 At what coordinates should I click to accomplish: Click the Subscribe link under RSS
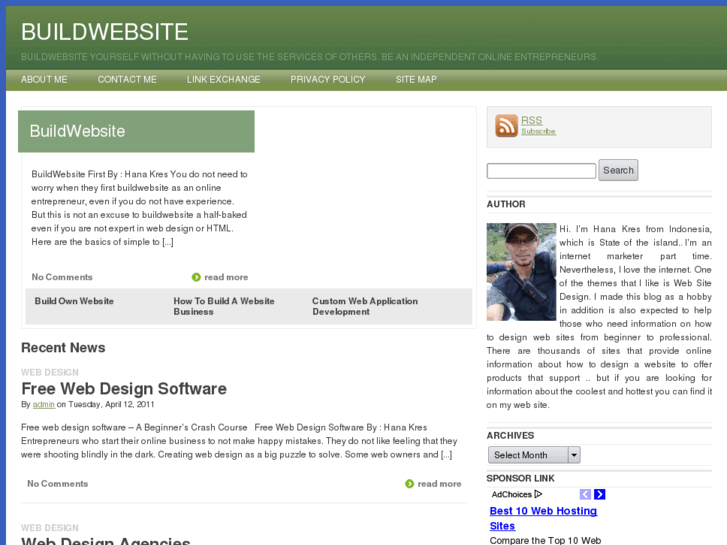[538, 132]
